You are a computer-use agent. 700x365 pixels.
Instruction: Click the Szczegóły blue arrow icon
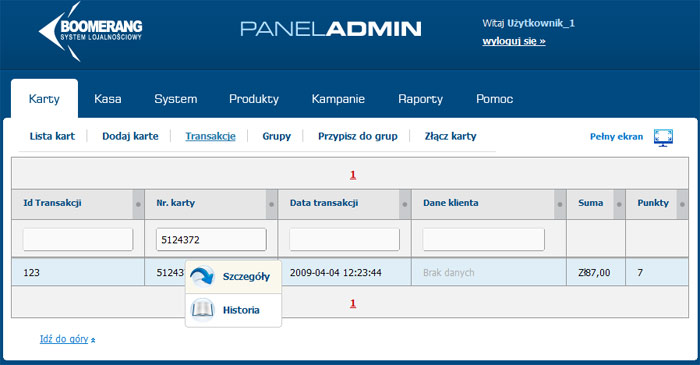coord(202,276)
